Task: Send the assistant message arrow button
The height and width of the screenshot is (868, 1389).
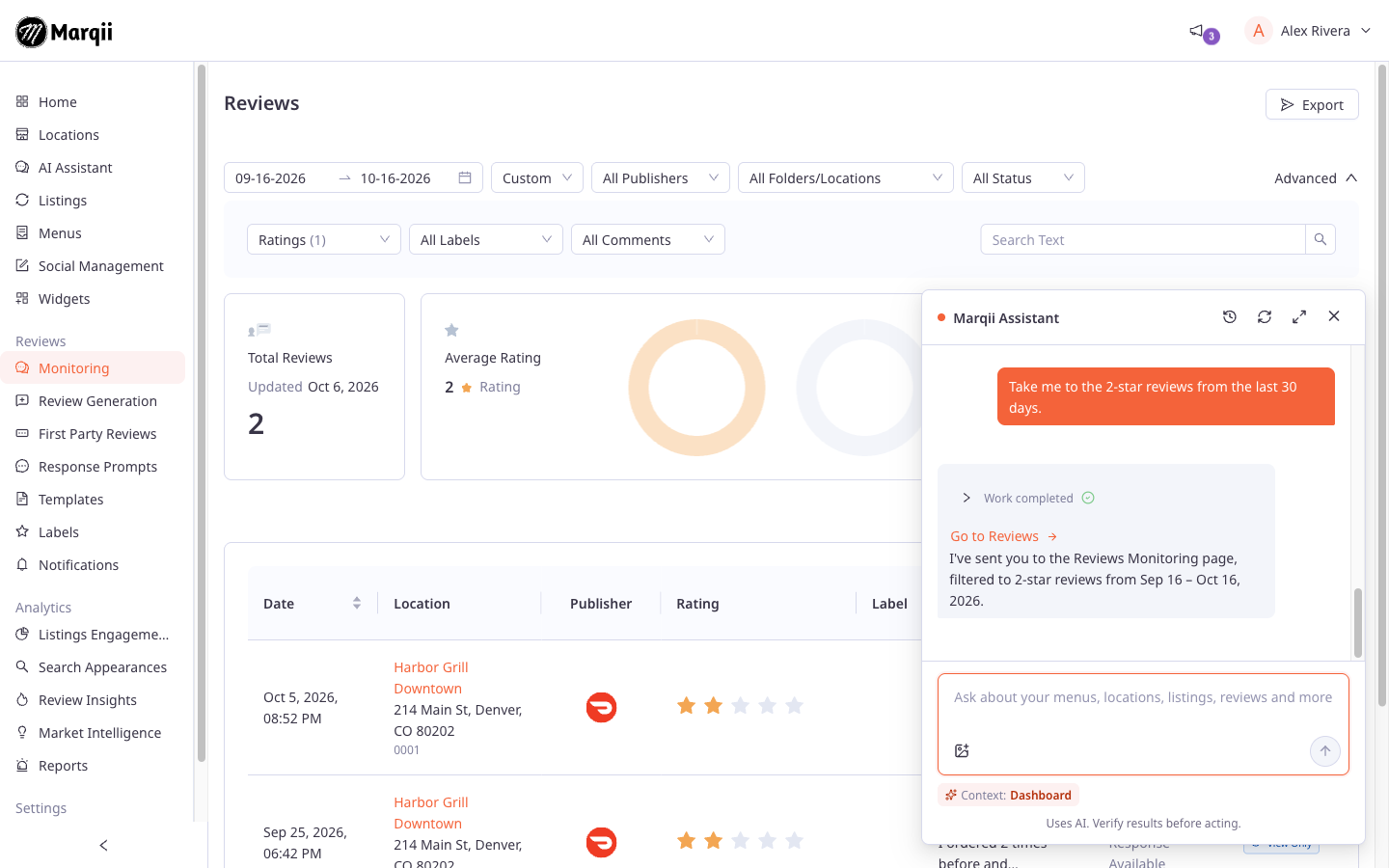Action: coord(1325,751)
